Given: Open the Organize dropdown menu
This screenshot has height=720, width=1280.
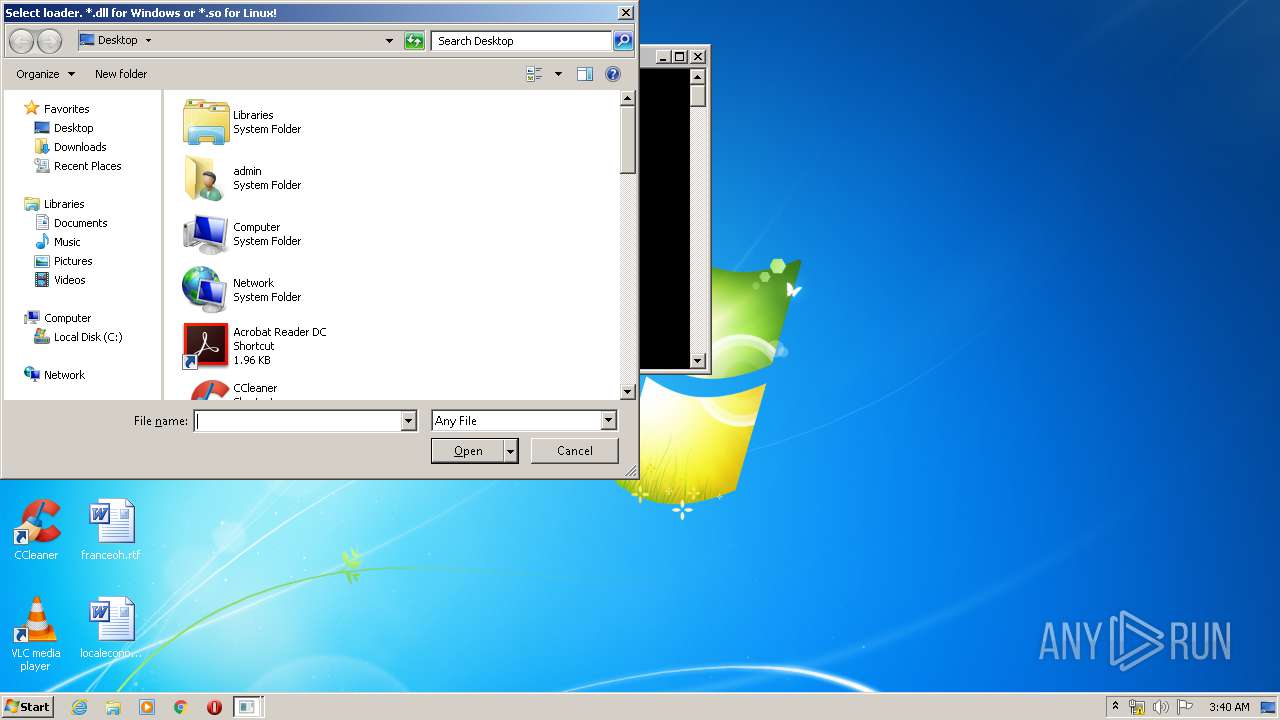Looking at the screenshot, I should [x=45, y=74].
